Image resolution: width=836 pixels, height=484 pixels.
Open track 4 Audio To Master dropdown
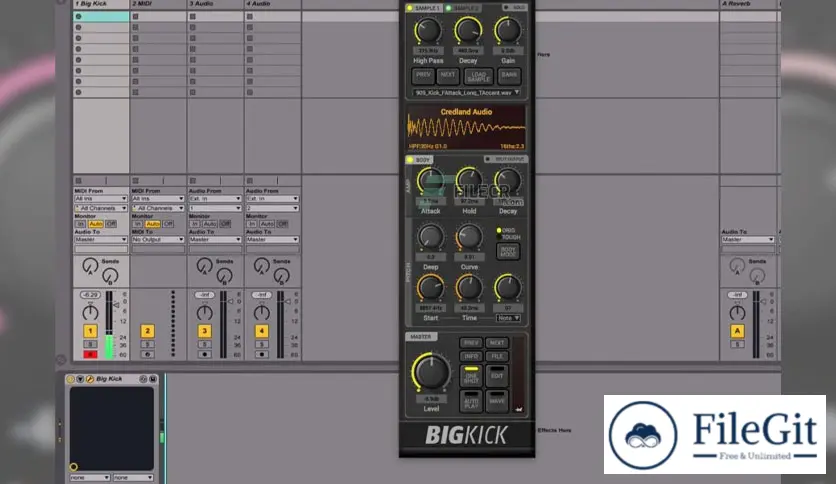pyautogui.click(x=272, y=240)
